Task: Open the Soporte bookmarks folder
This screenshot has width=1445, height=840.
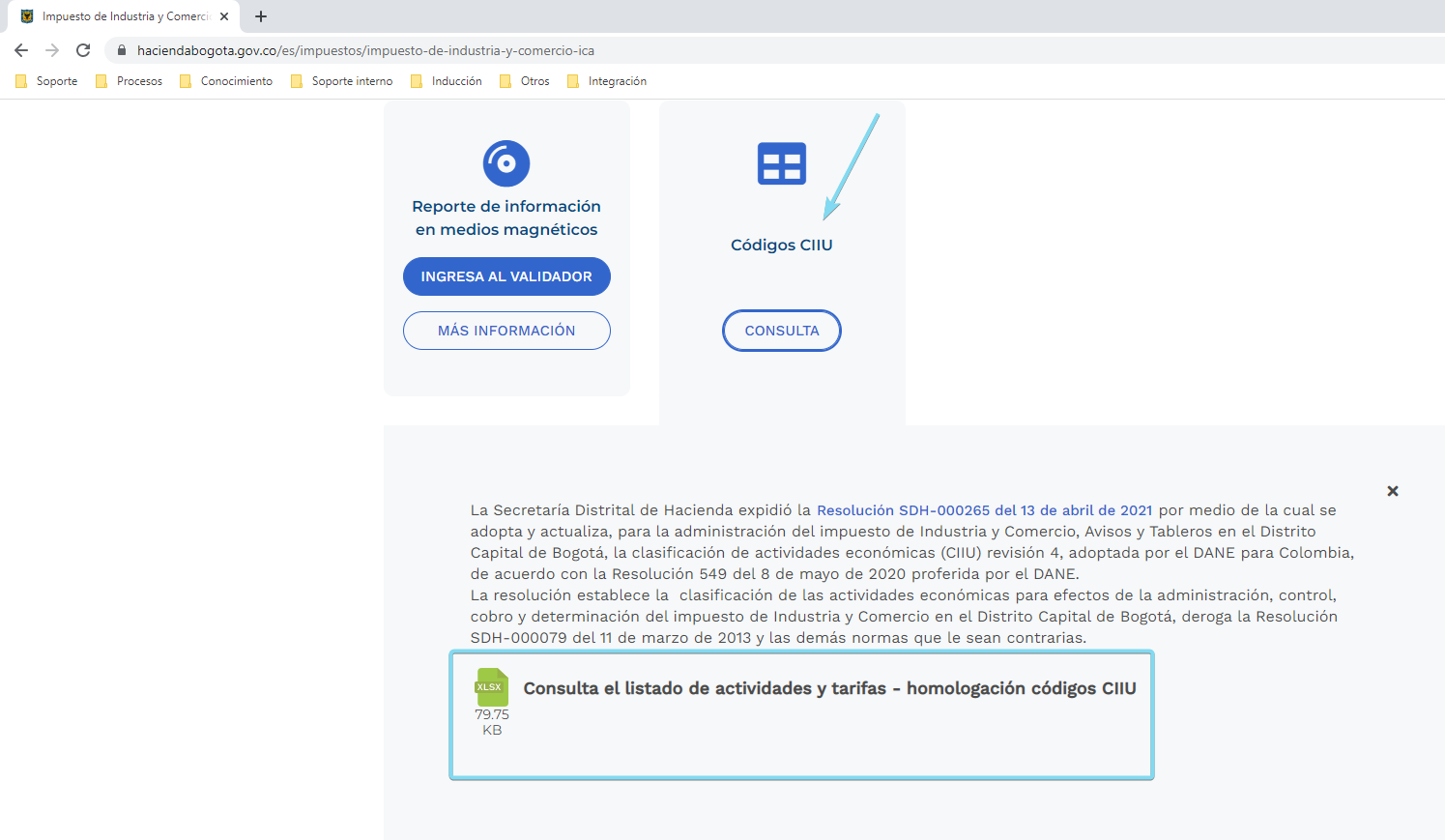Action: coord(46,81)
